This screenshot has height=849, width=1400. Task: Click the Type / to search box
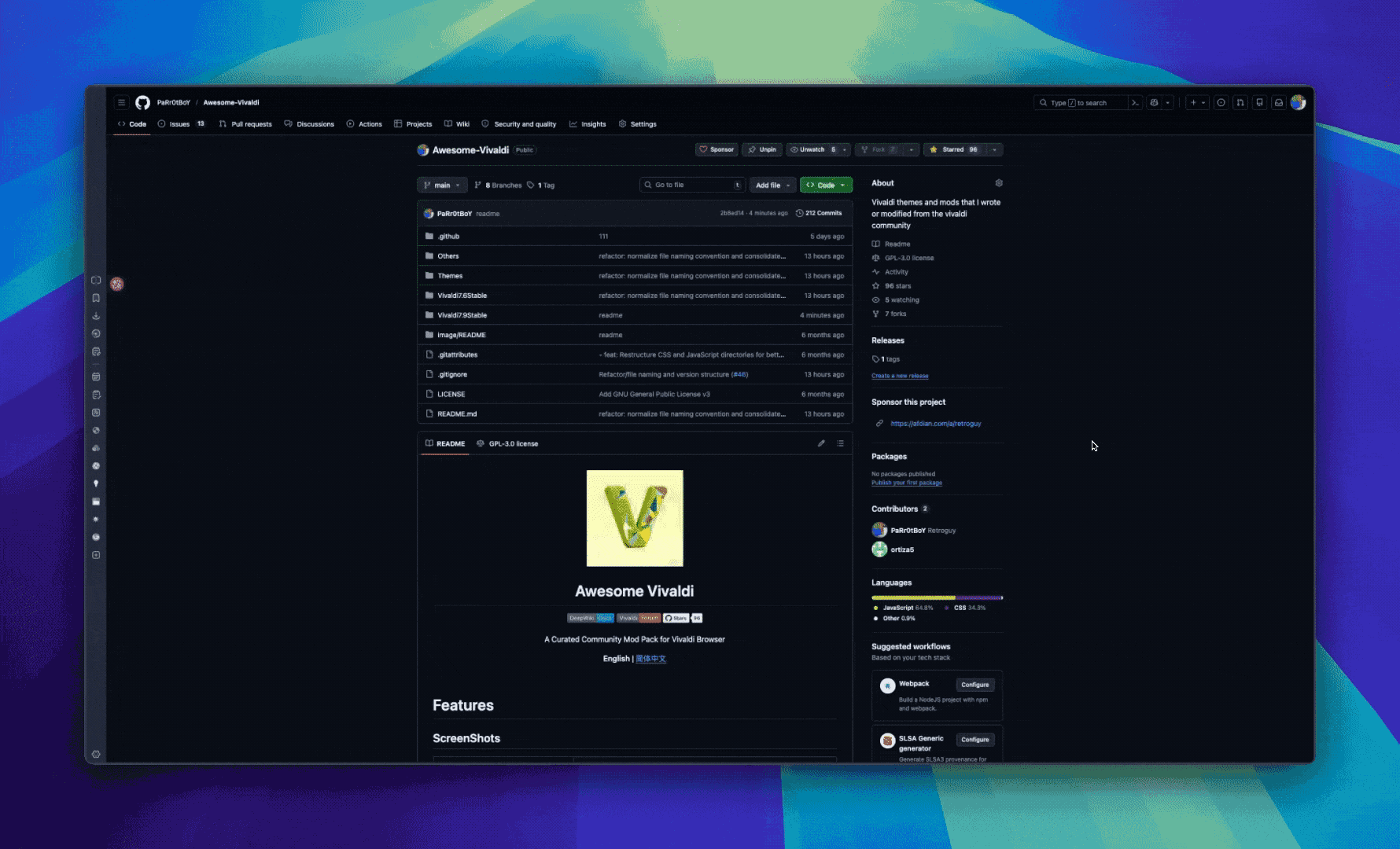(1081, 102)
